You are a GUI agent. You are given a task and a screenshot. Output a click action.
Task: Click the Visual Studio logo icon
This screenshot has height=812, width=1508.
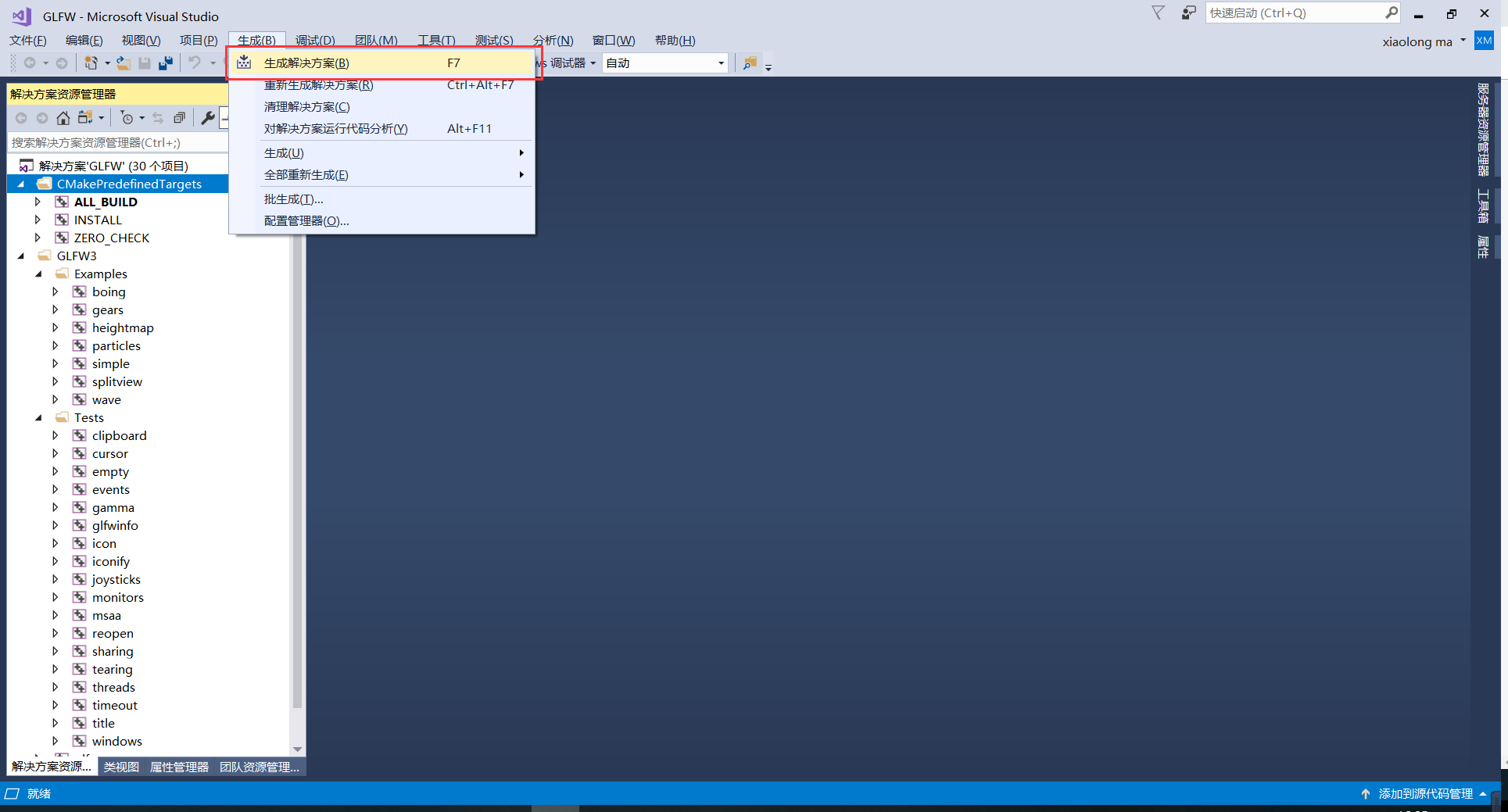coord(22,16)
